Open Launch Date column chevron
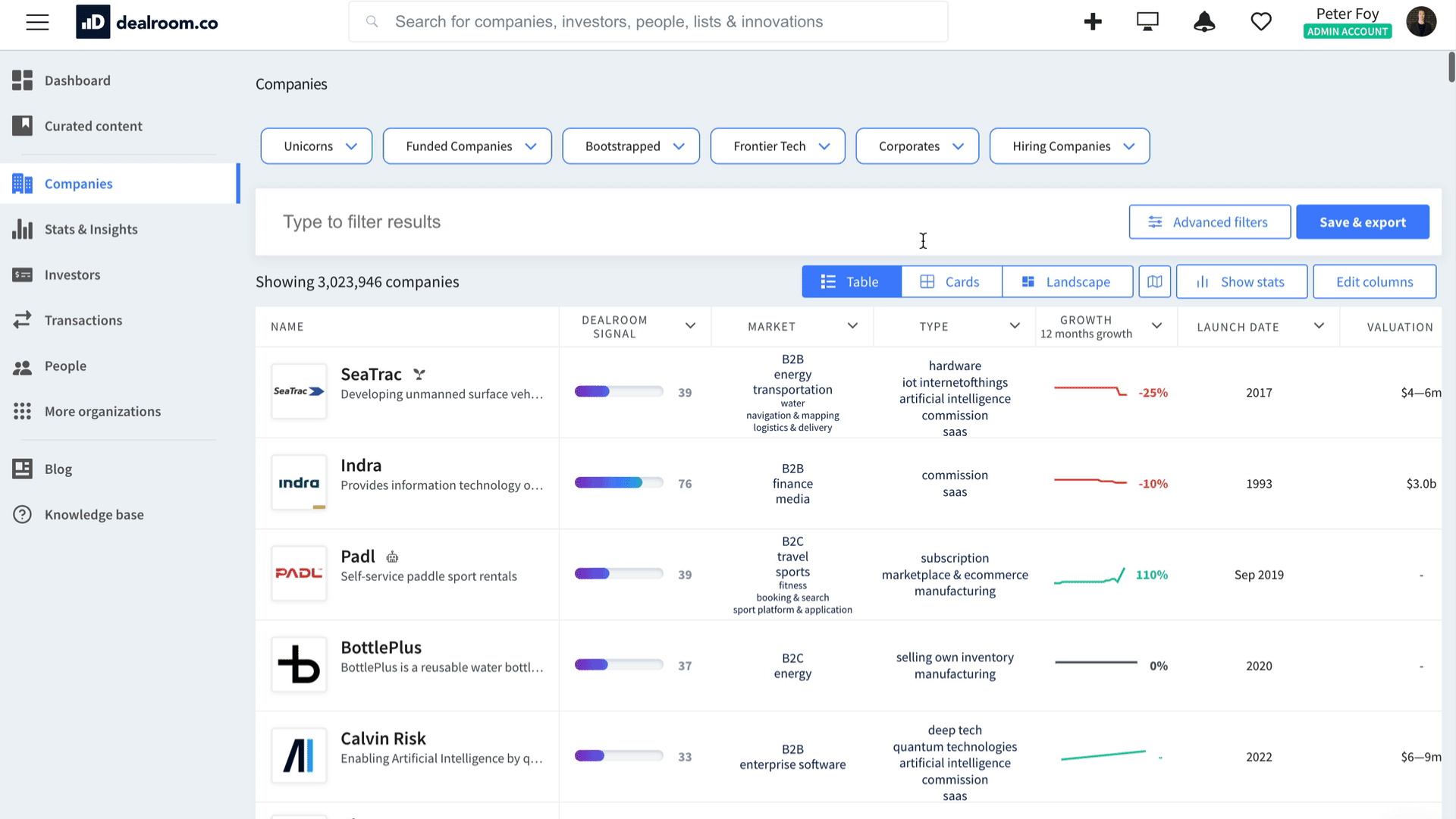The height and width of the screenshot is (819, 1456). (x=1319, y=326)
